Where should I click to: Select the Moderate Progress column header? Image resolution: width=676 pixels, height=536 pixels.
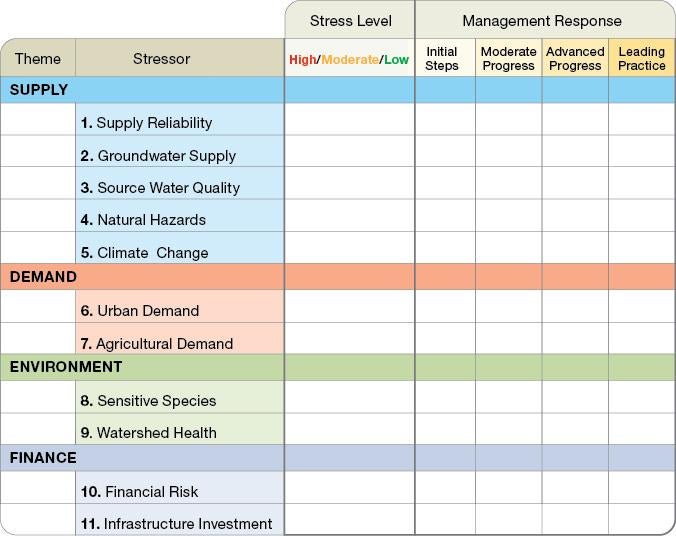pos(508,59)
